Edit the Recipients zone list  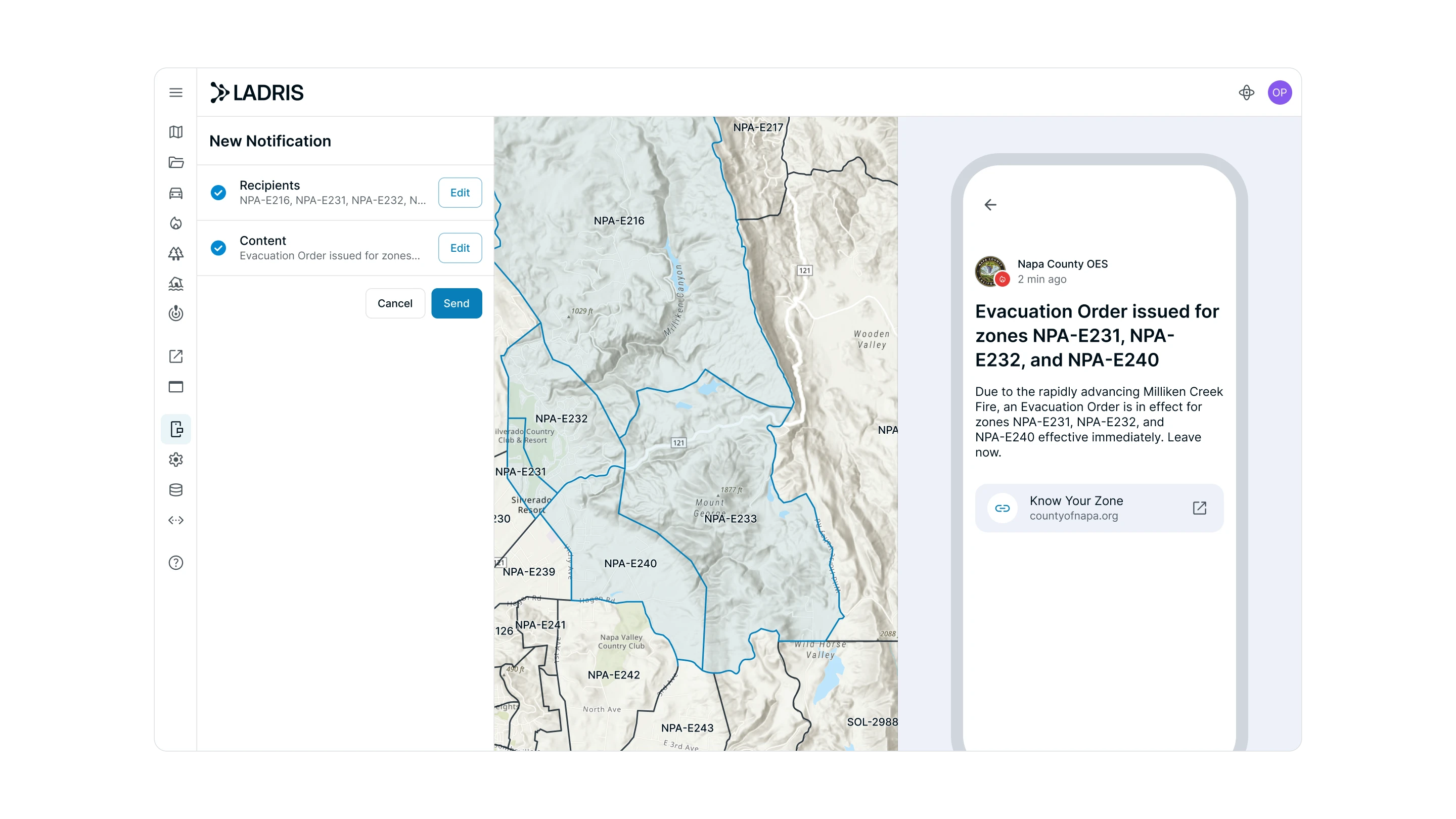[x=460, y=193]
